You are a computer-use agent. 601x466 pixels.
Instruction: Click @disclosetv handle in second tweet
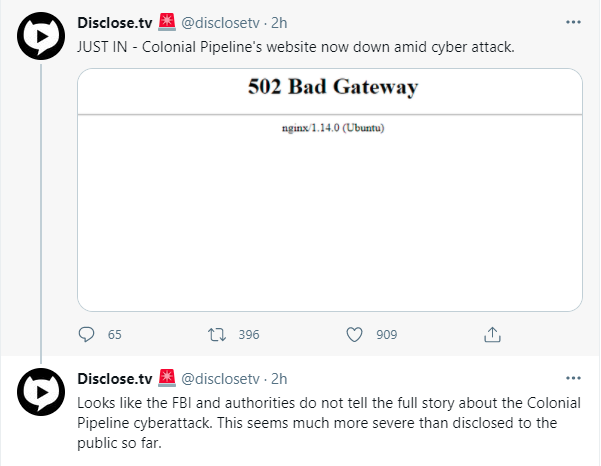[220, 379]
